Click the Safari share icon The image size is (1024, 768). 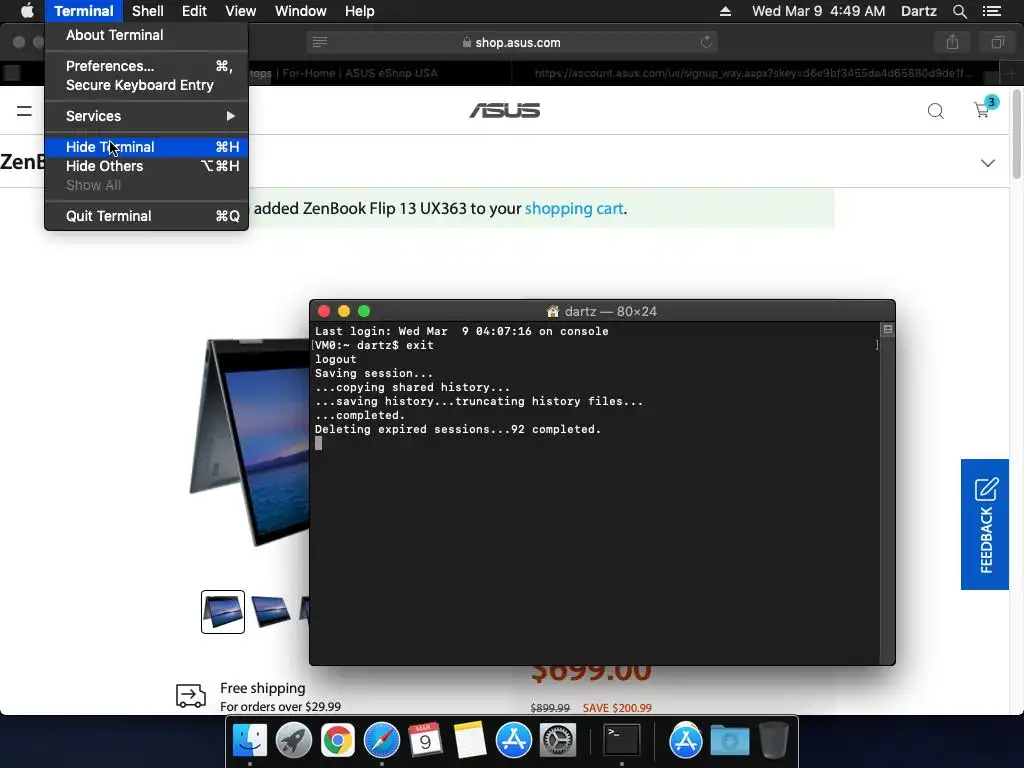click(x=952, y=42)
